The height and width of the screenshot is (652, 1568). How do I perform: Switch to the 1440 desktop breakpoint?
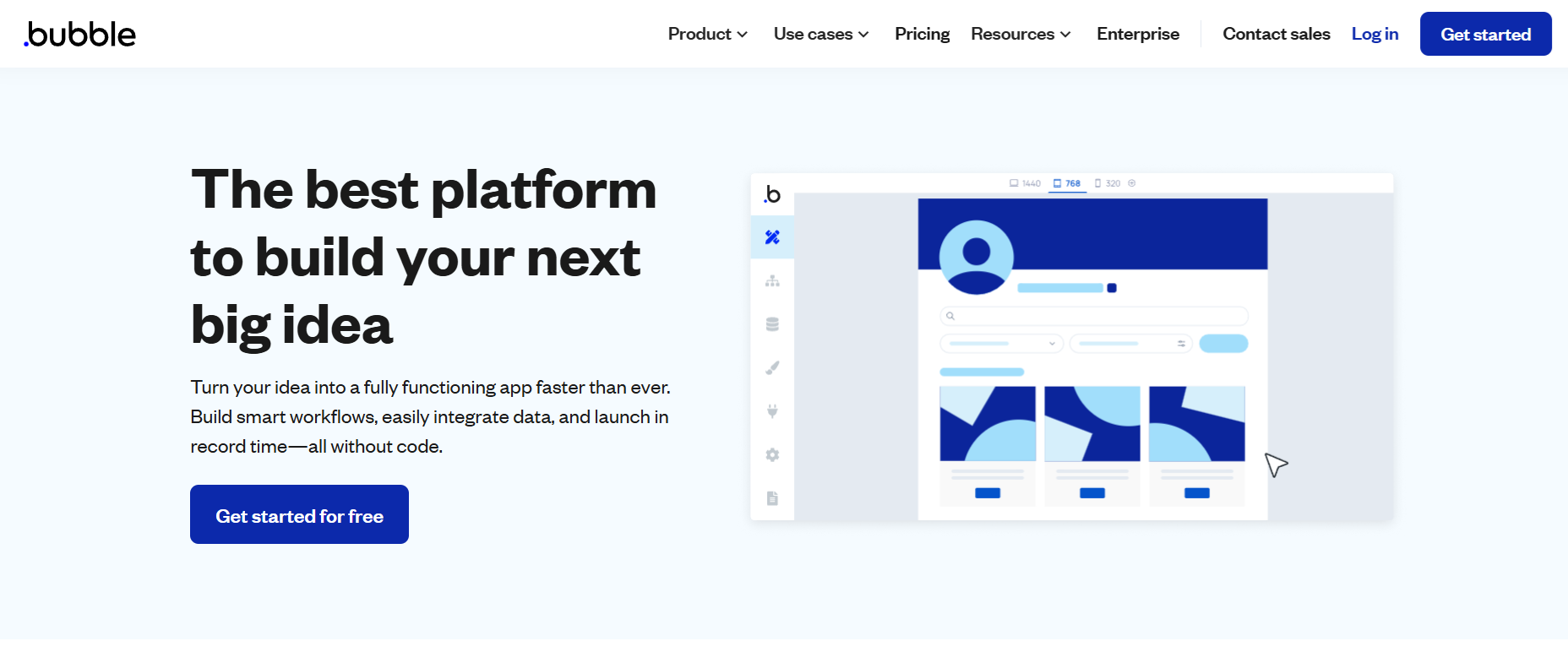[1025, 183]
